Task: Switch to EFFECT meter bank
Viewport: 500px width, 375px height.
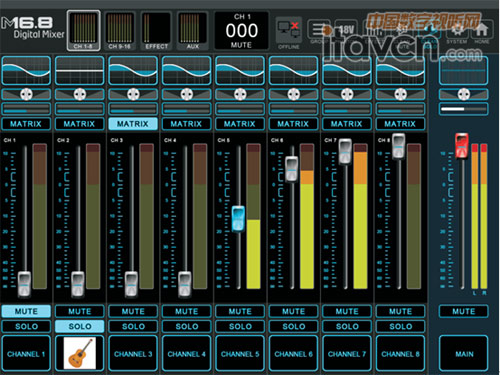Action: pyautogui.click(x=156, y=31)
